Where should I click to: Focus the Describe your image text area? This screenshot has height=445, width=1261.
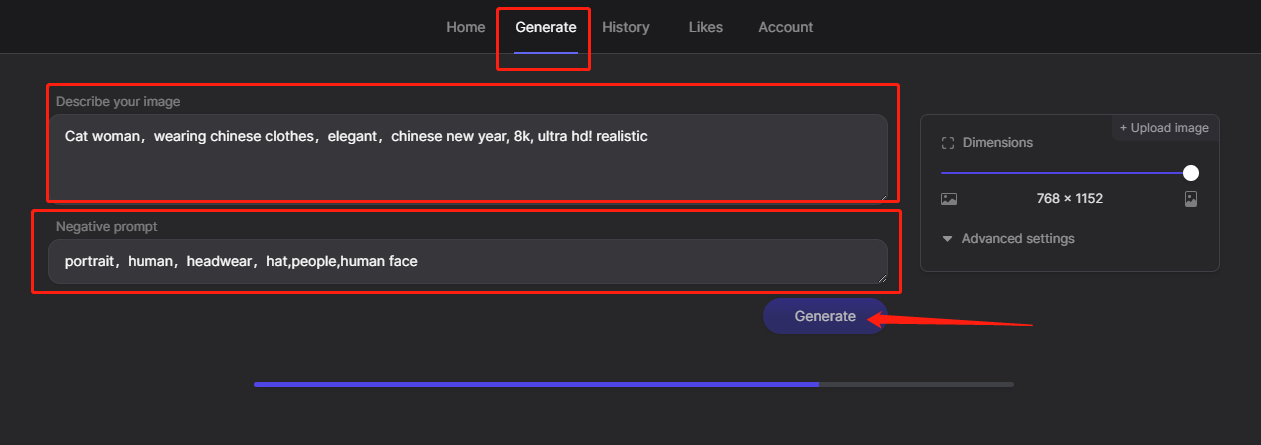468,157
